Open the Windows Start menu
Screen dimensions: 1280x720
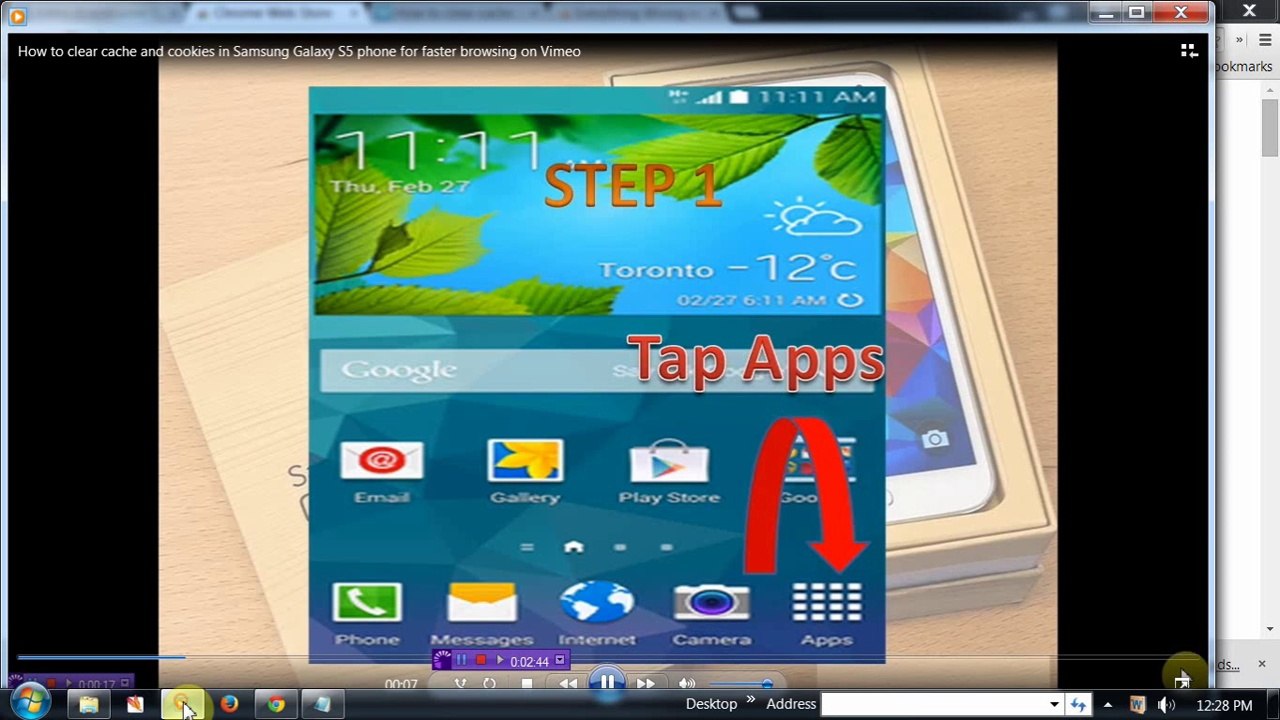[x=29, y=702]
